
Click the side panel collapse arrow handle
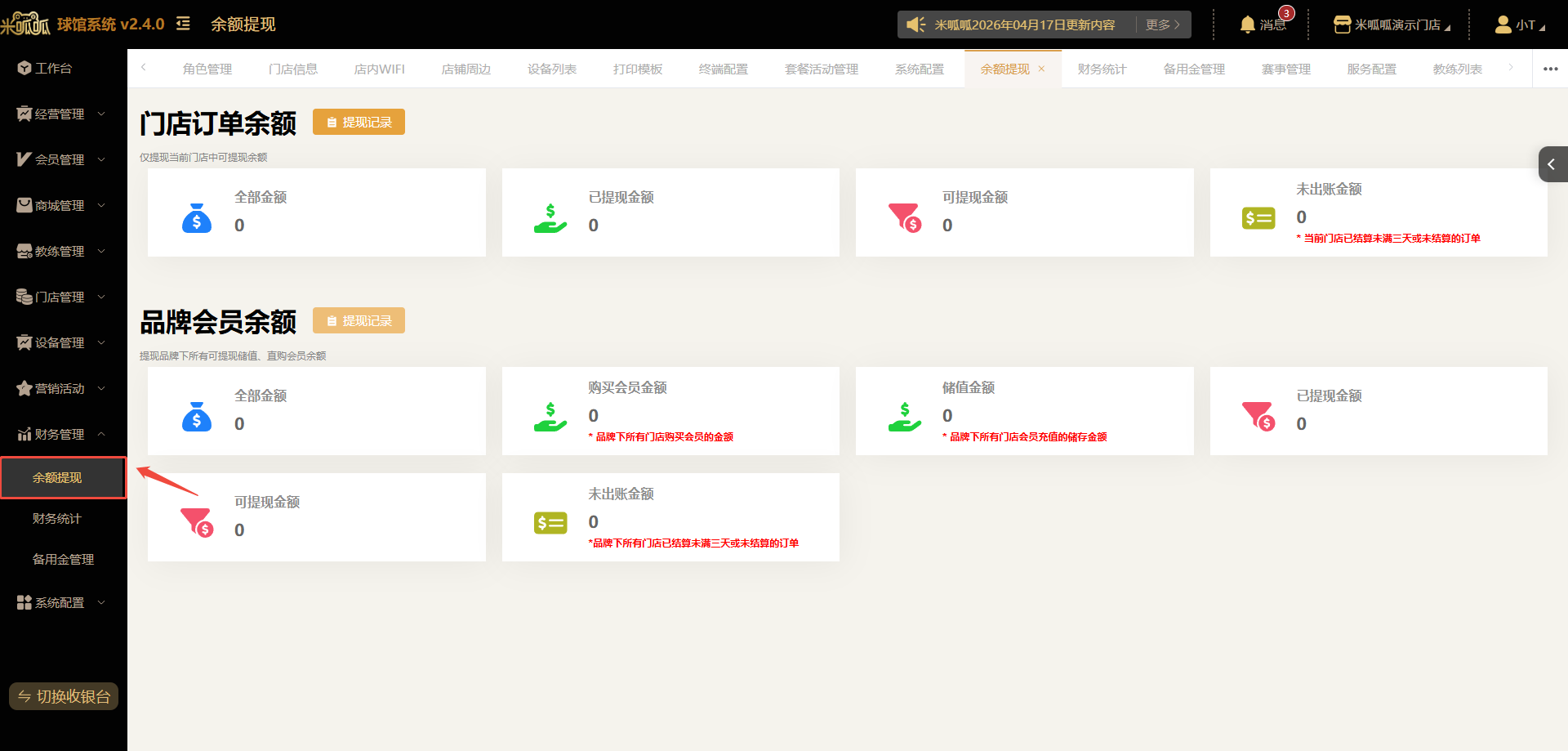(x=1552, y=164)
